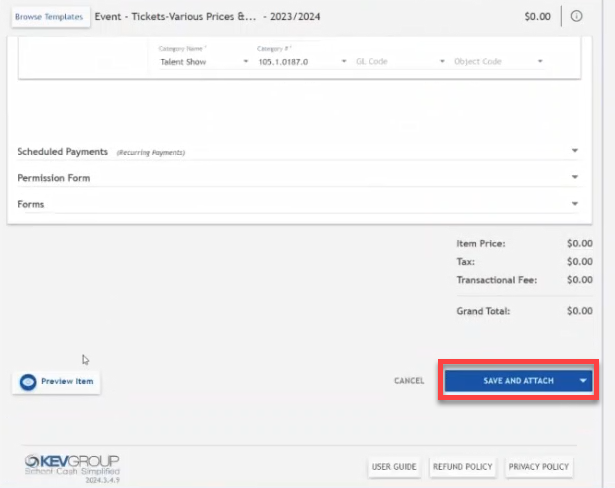Open the Save and Attach dropdown arrow
This screenshot has width=615, height=488.
[x=583, y=381]
